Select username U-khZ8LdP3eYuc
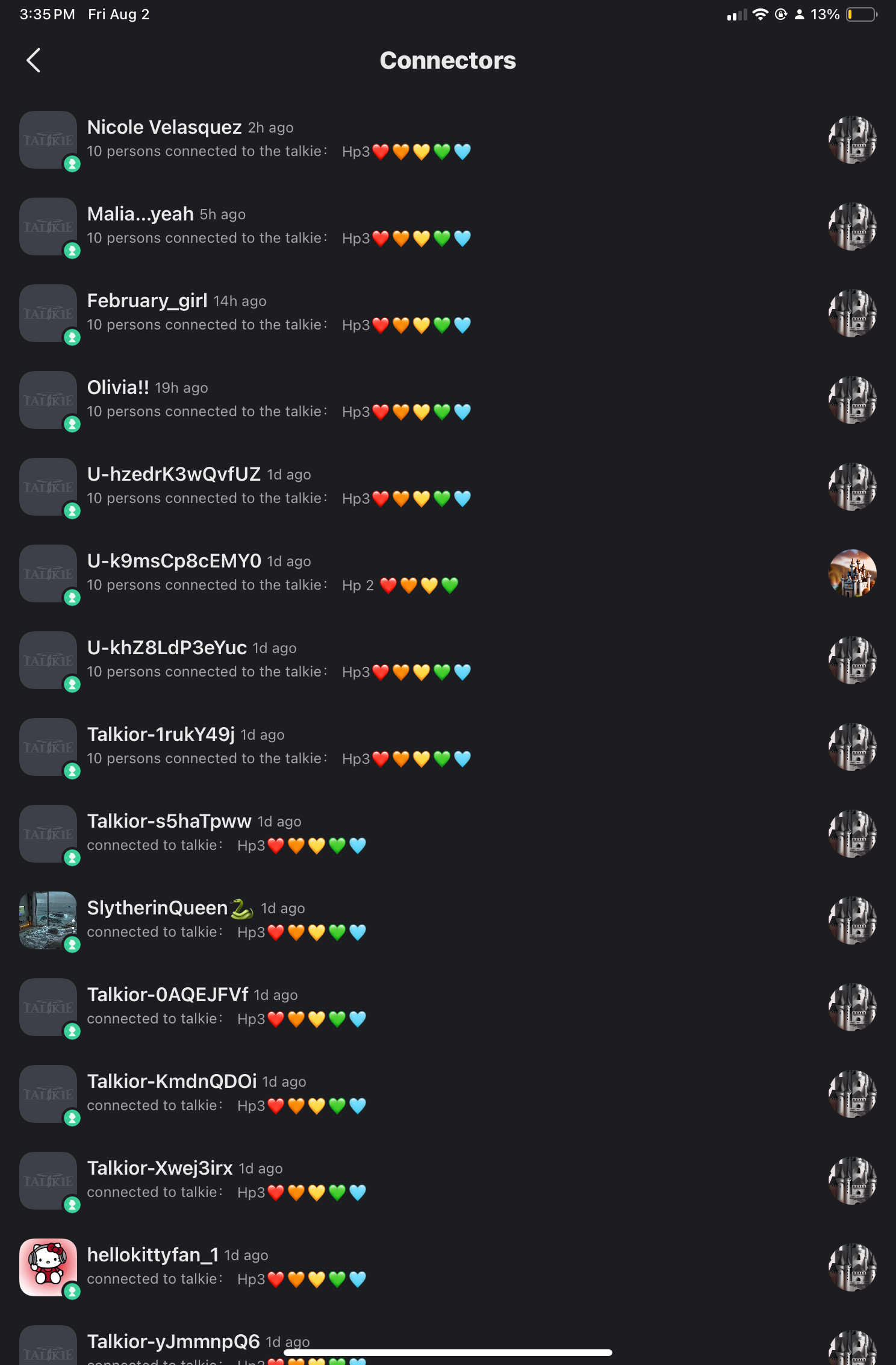The image size is (896, 1365). (x=167, y=648)
